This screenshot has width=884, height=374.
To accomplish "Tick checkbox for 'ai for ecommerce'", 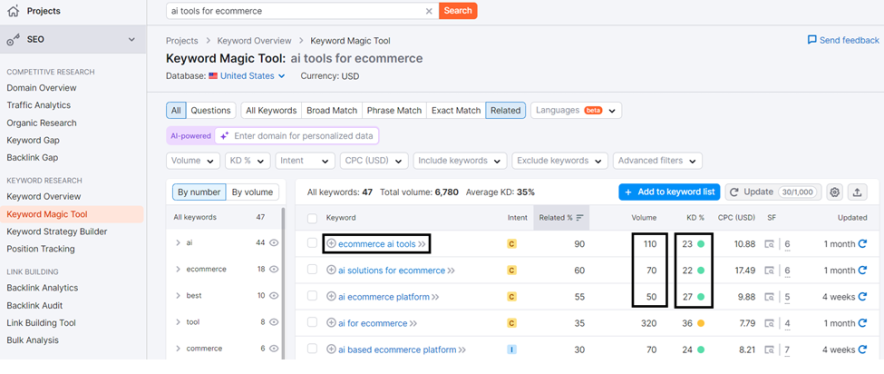I will [312, 322].
